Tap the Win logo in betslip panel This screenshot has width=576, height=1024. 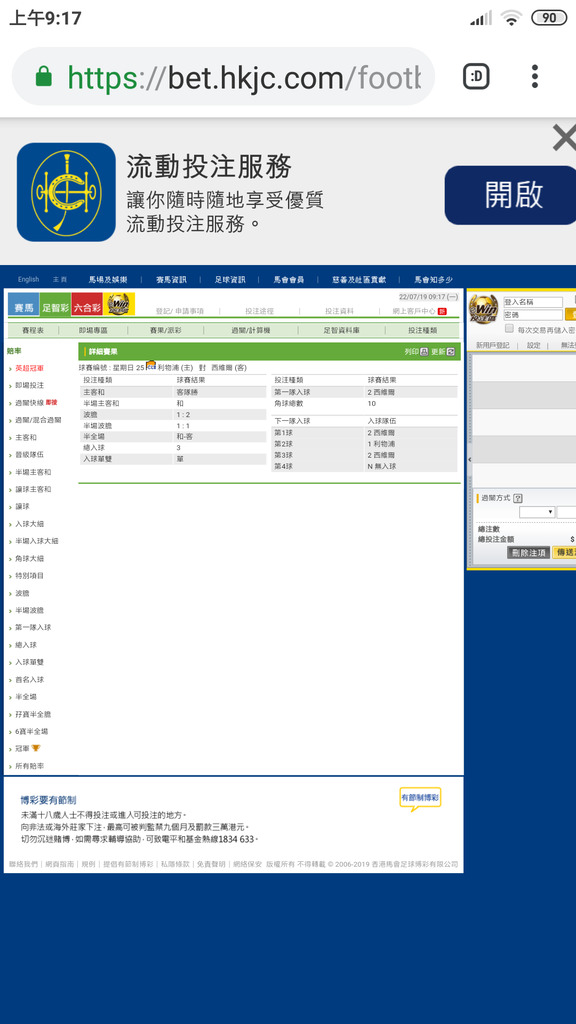click(484, 308)
